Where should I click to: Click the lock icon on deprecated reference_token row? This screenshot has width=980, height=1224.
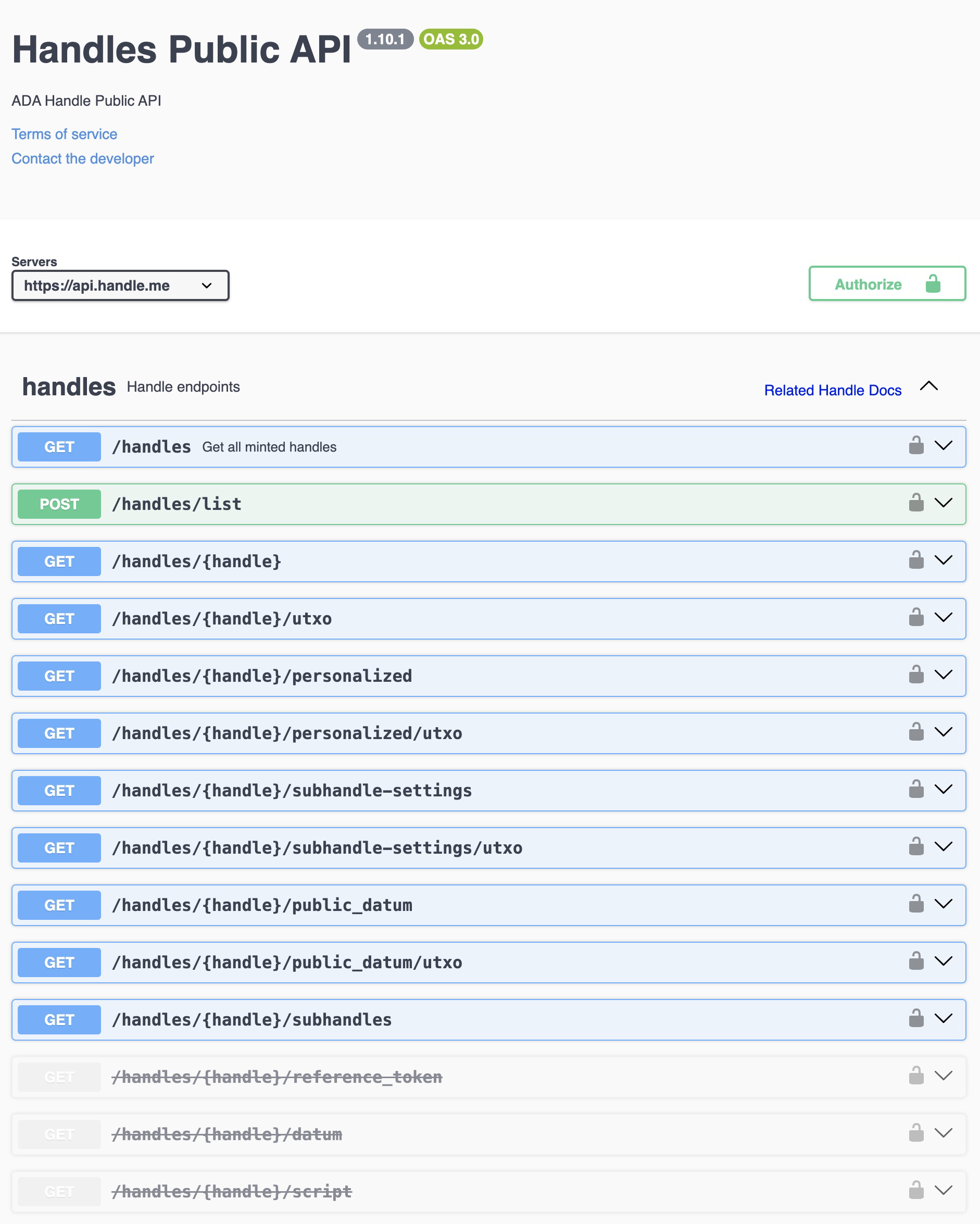tap(916, 1076)
